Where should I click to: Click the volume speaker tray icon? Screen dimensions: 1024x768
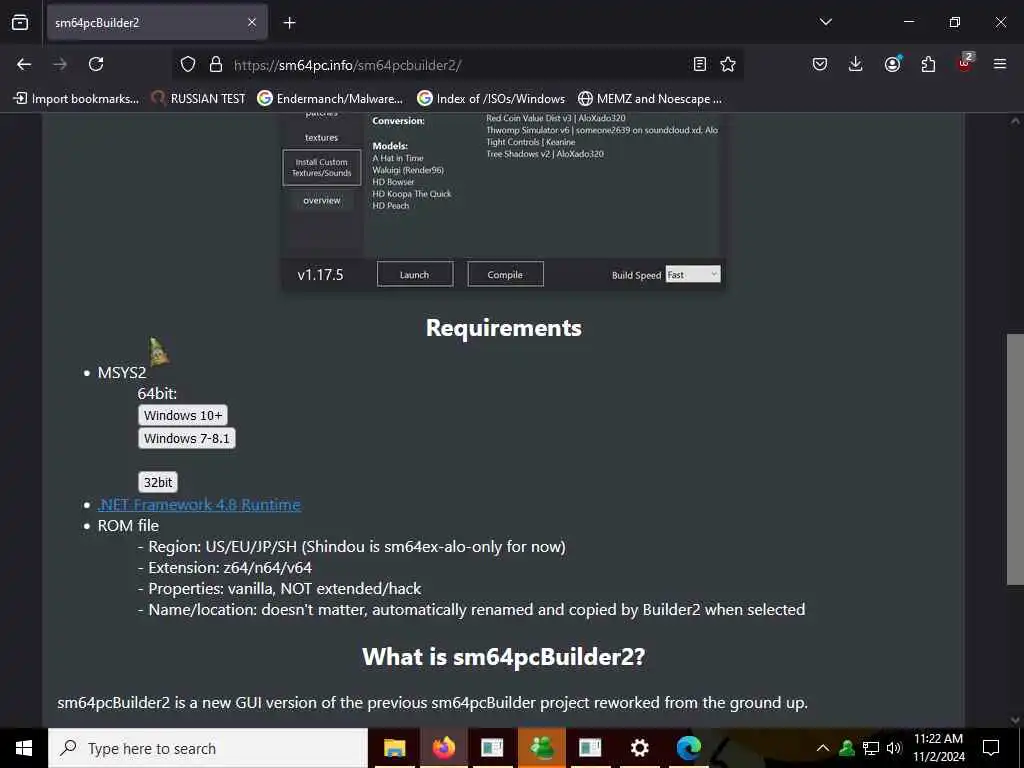point(893,748)
